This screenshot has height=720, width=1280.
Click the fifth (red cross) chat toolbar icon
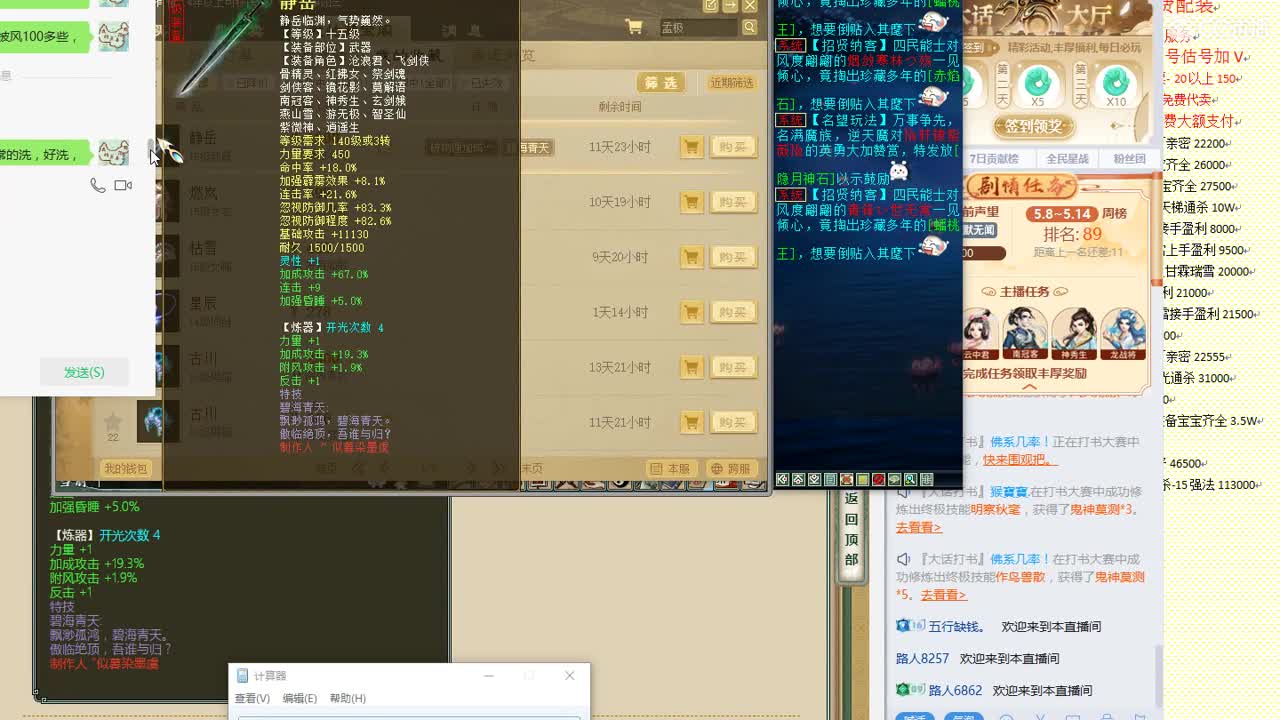(847, 480)
